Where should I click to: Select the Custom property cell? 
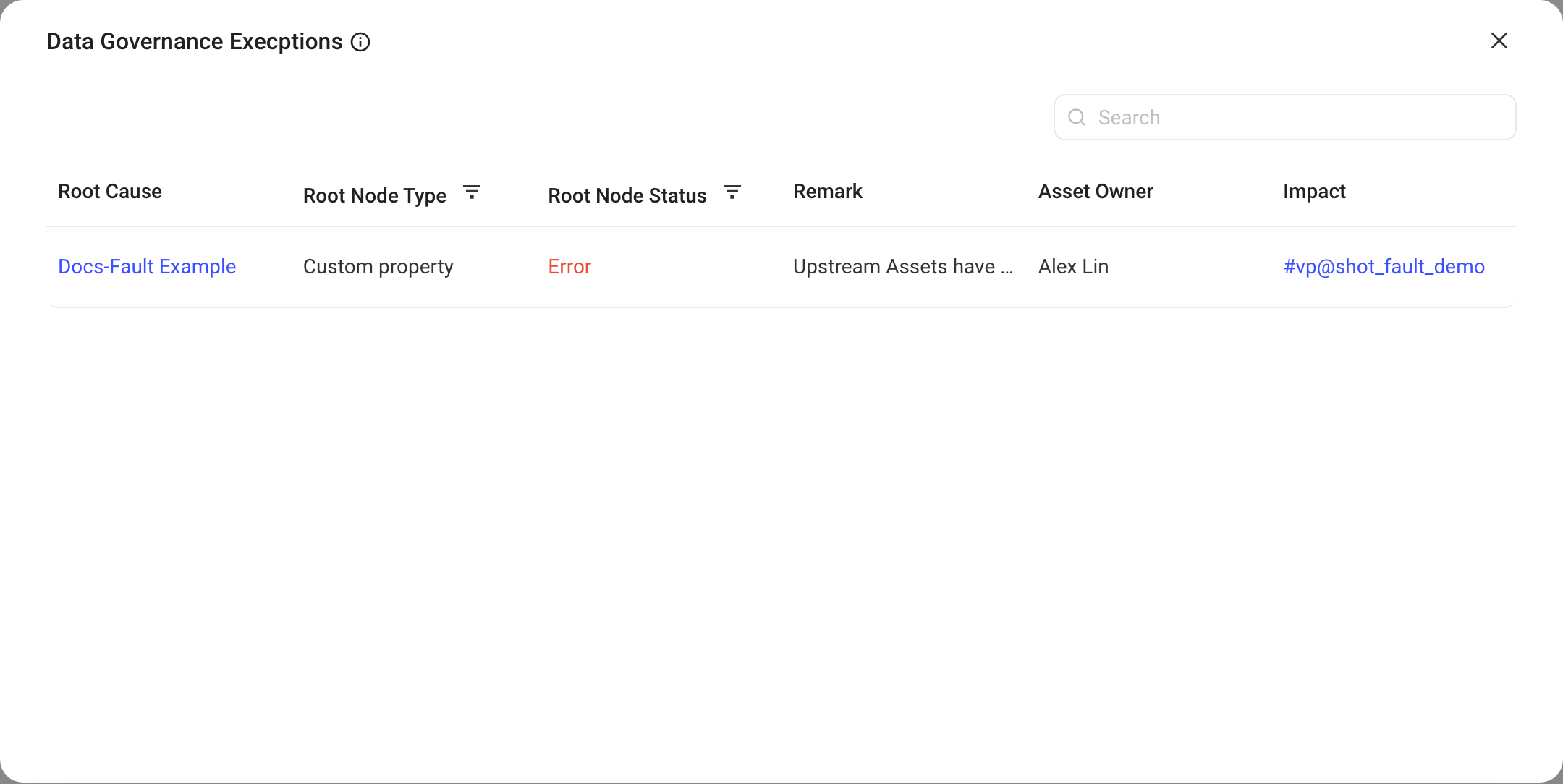[x=378, y=267]
